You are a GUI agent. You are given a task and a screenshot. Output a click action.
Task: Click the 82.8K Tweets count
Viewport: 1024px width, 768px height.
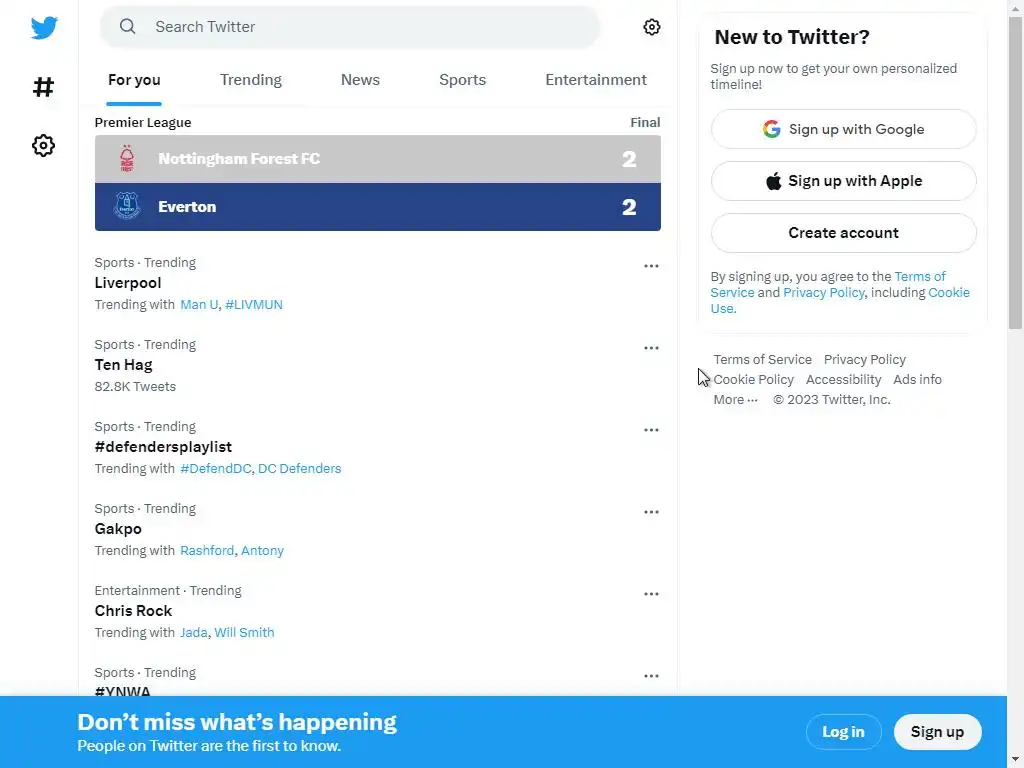pos(135,387)
